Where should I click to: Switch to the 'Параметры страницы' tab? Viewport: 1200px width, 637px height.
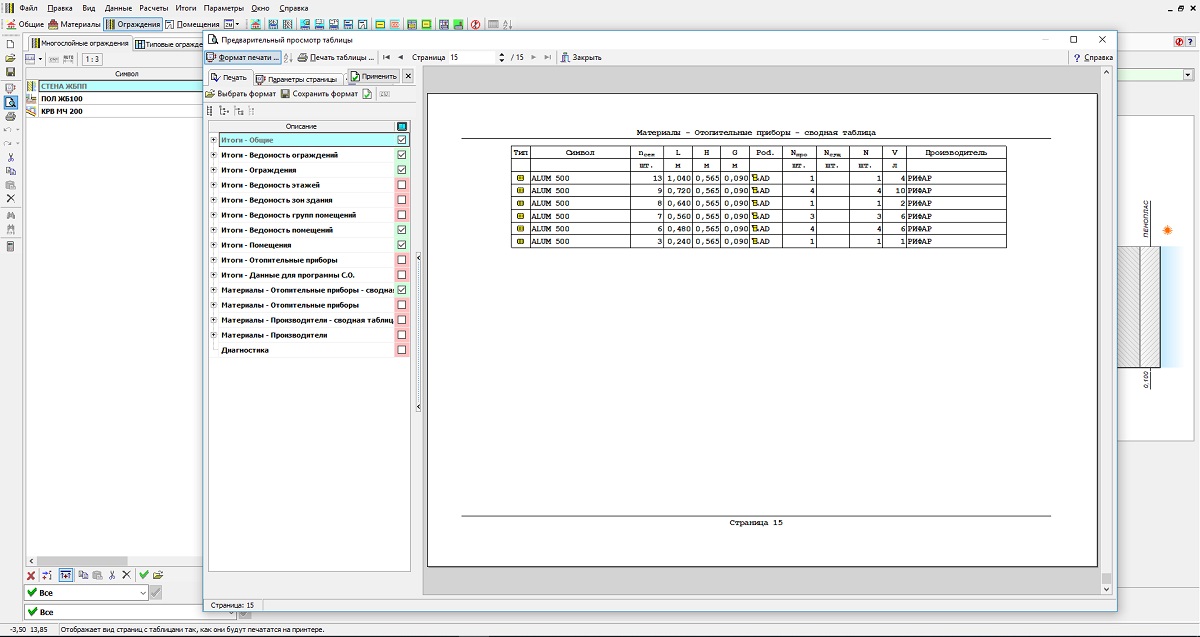click(x=298, y=77)
